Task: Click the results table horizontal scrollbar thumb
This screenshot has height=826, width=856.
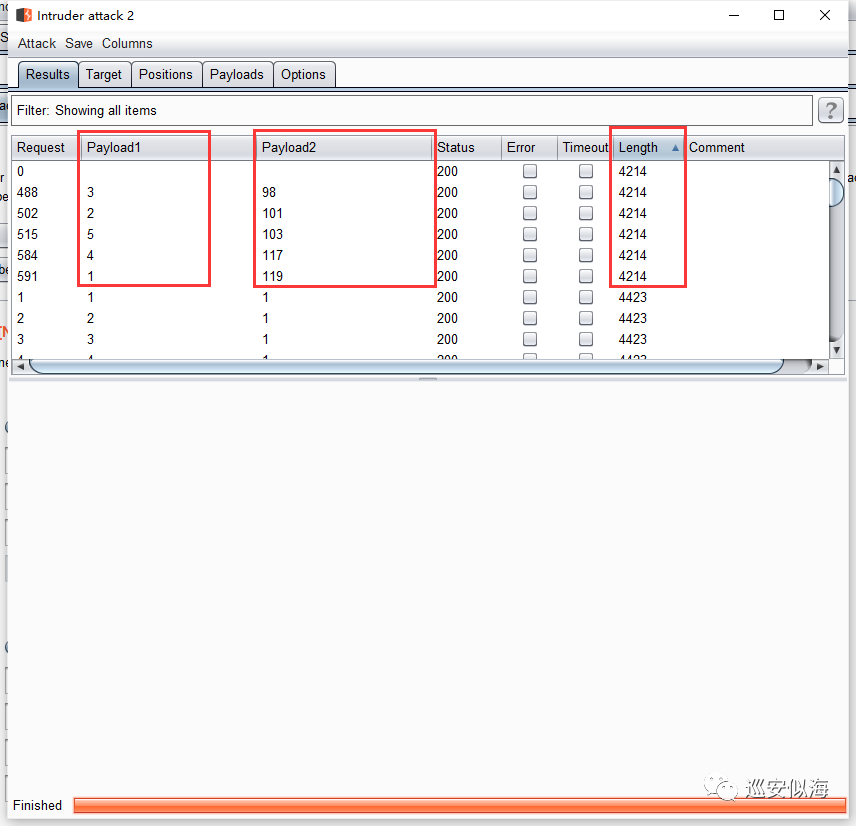Action: (407, 366)
